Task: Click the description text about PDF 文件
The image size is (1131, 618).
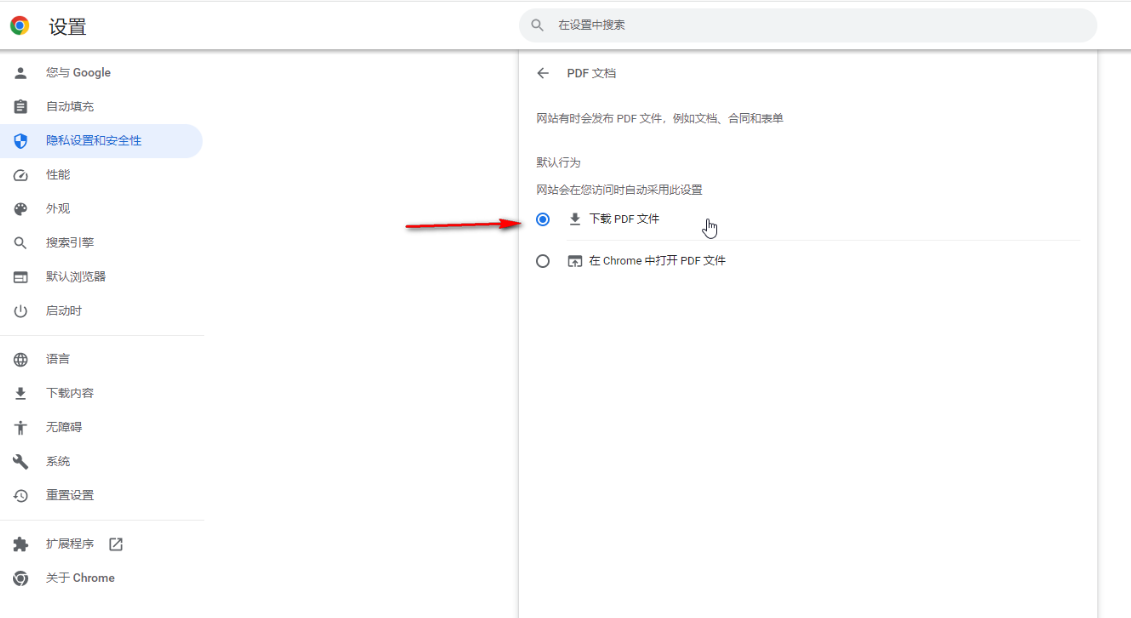Action: click(x=659, y=118)
